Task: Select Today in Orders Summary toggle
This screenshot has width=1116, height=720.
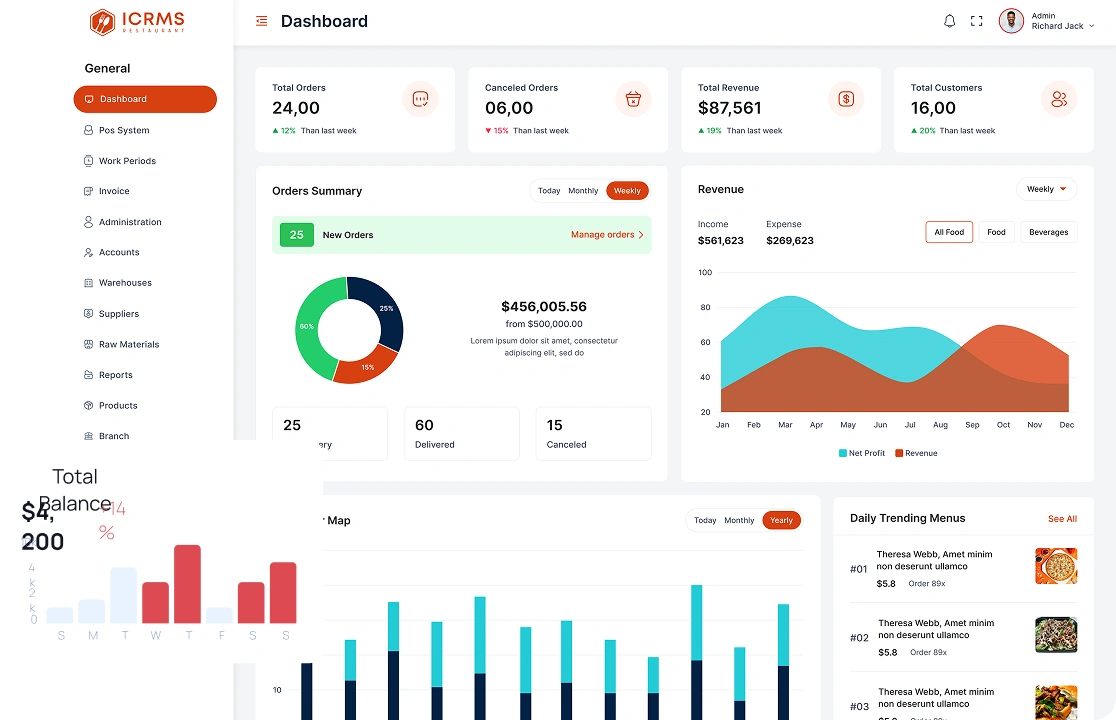Action: [549, 191]
